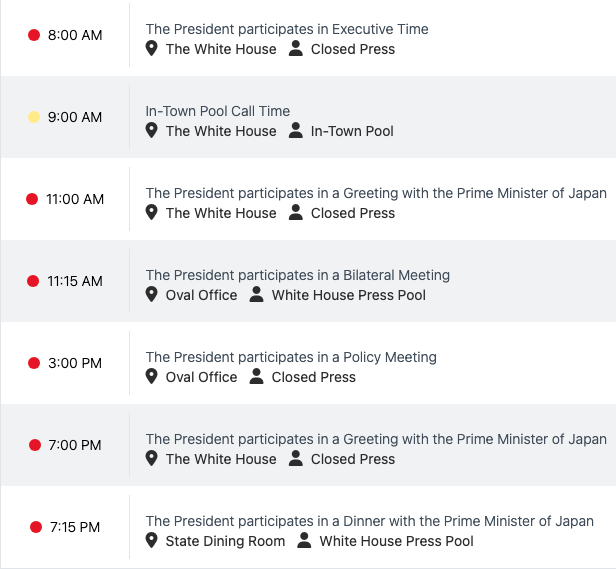Open the Executive Time event title

click(287, 29)
